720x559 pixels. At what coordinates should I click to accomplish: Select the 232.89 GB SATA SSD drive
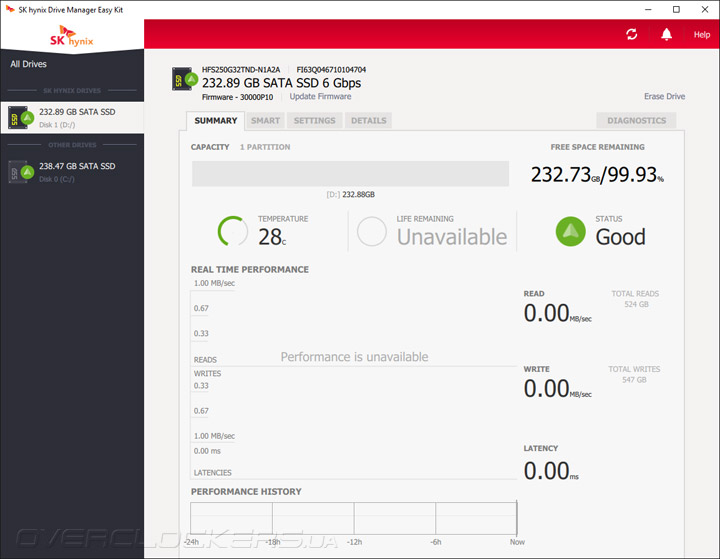click(72, 118)
